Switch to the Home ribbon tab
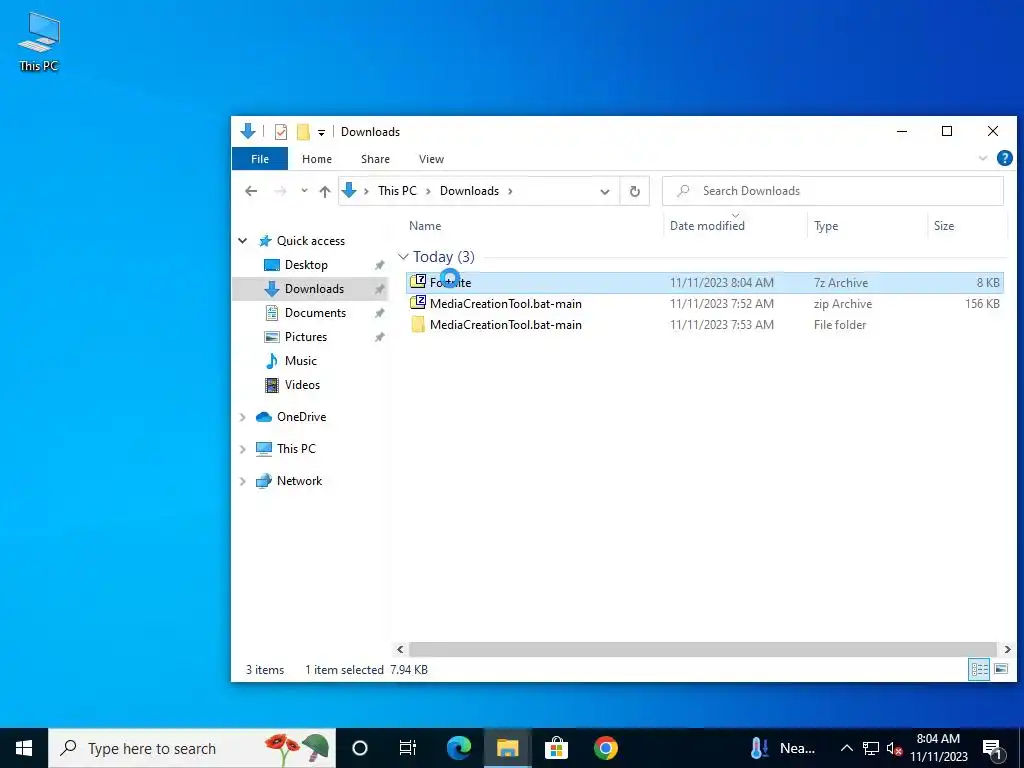The height and width of the screenshot is (768, 1024). 317,159
